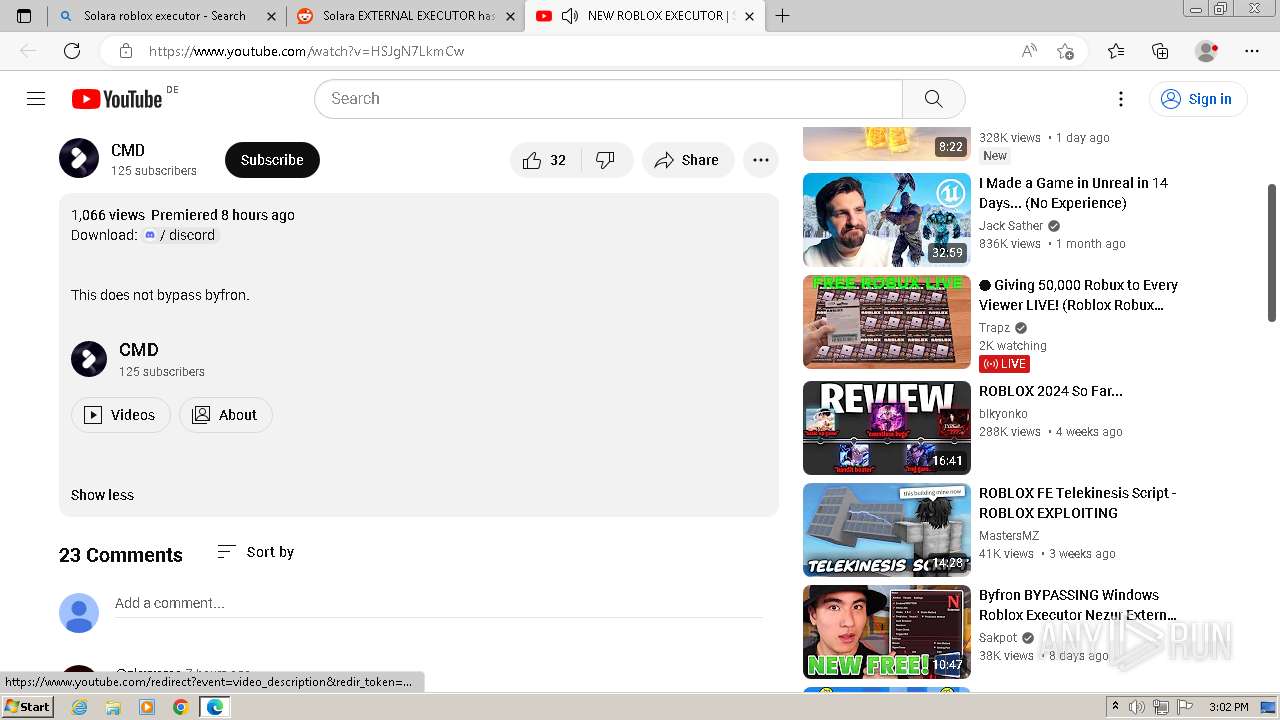Open File Explorer from taskbar

[113, 707]
